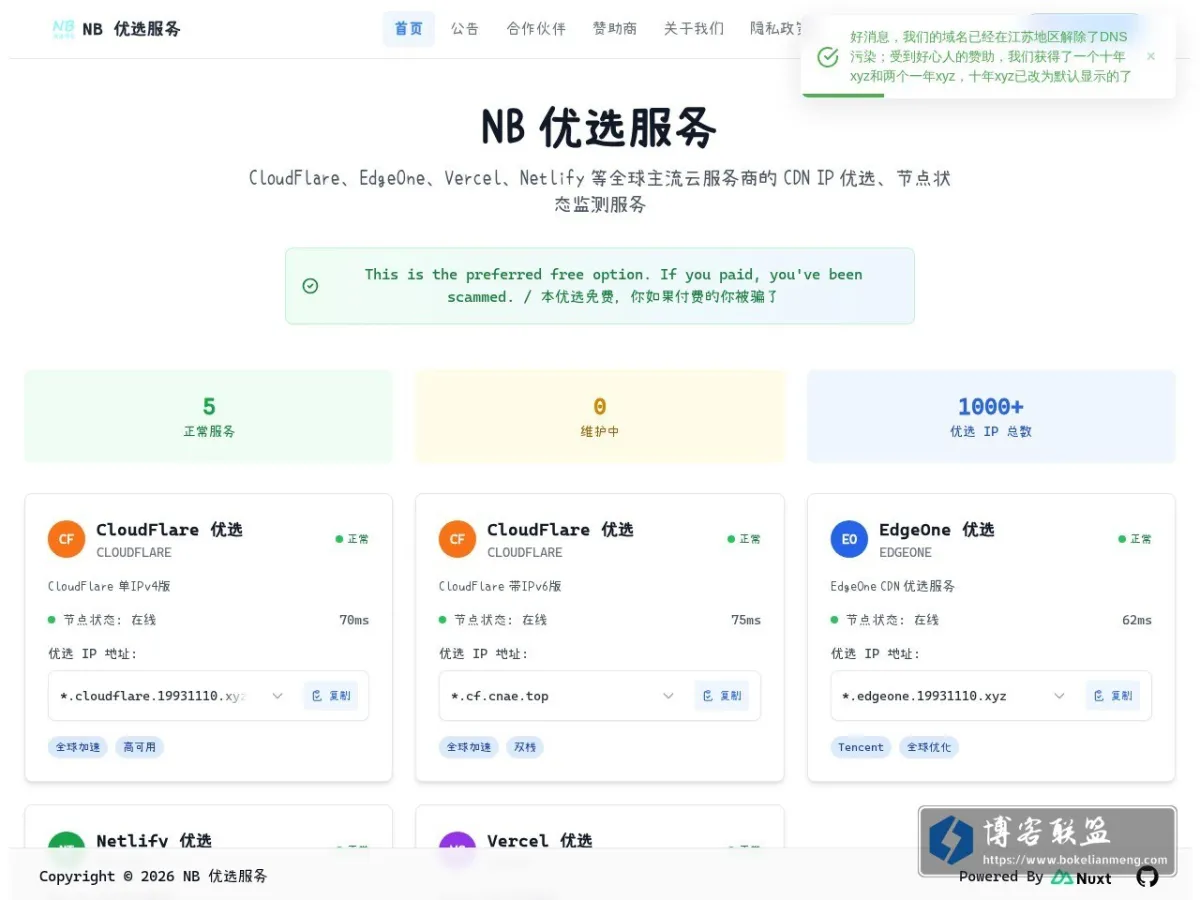
Task: Click the Nuxt logo in footer
Action: click(x=1081, y=877)
